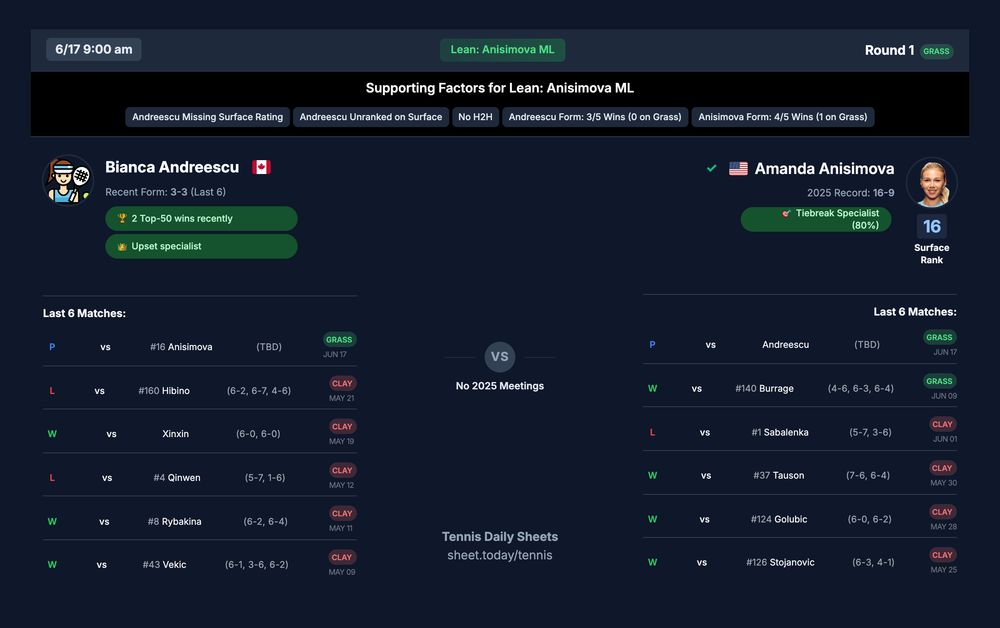Click the CLAY tag dated MAY 09
Viewport: 1000px width, 628px height.
[342, 557]
